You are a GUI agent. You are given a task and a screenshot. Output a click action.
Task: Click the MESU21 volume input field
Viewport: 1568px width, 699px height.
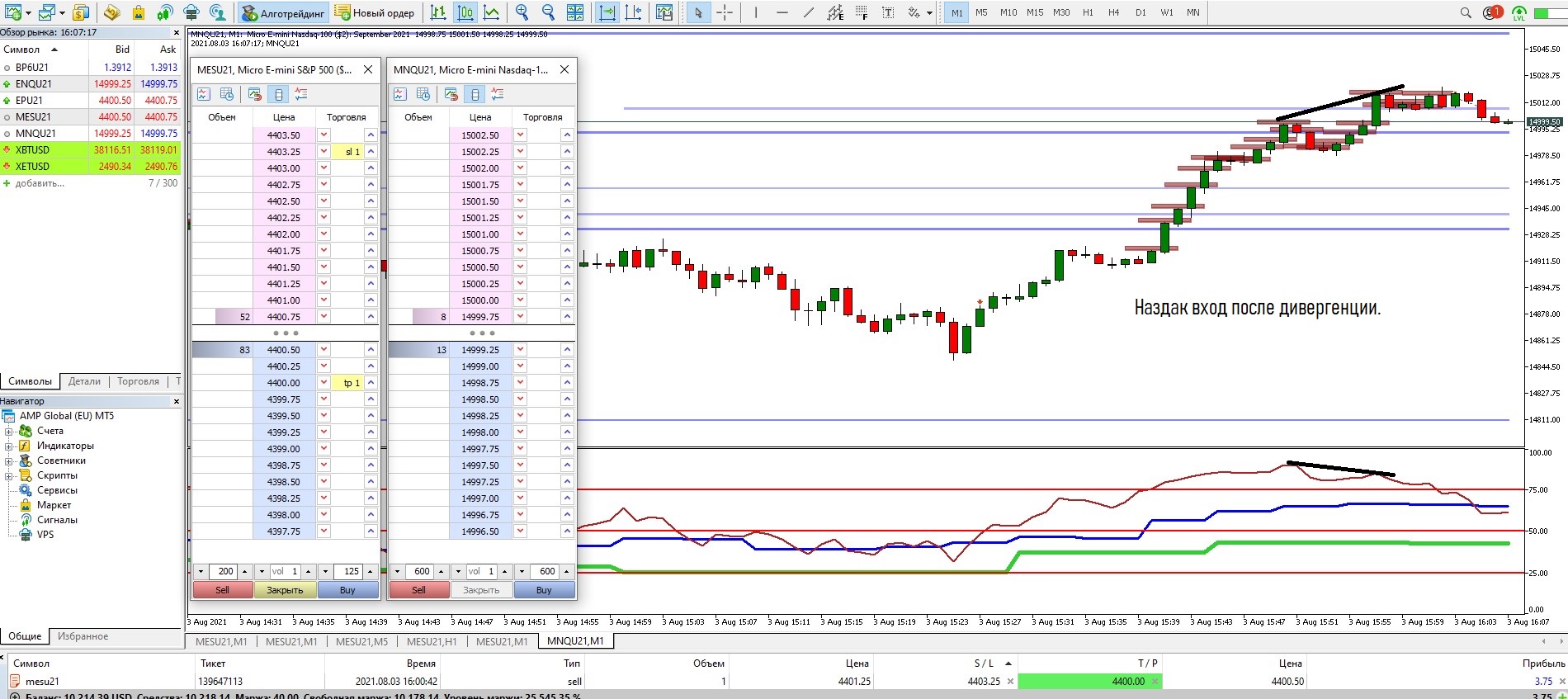click(285, 571)
